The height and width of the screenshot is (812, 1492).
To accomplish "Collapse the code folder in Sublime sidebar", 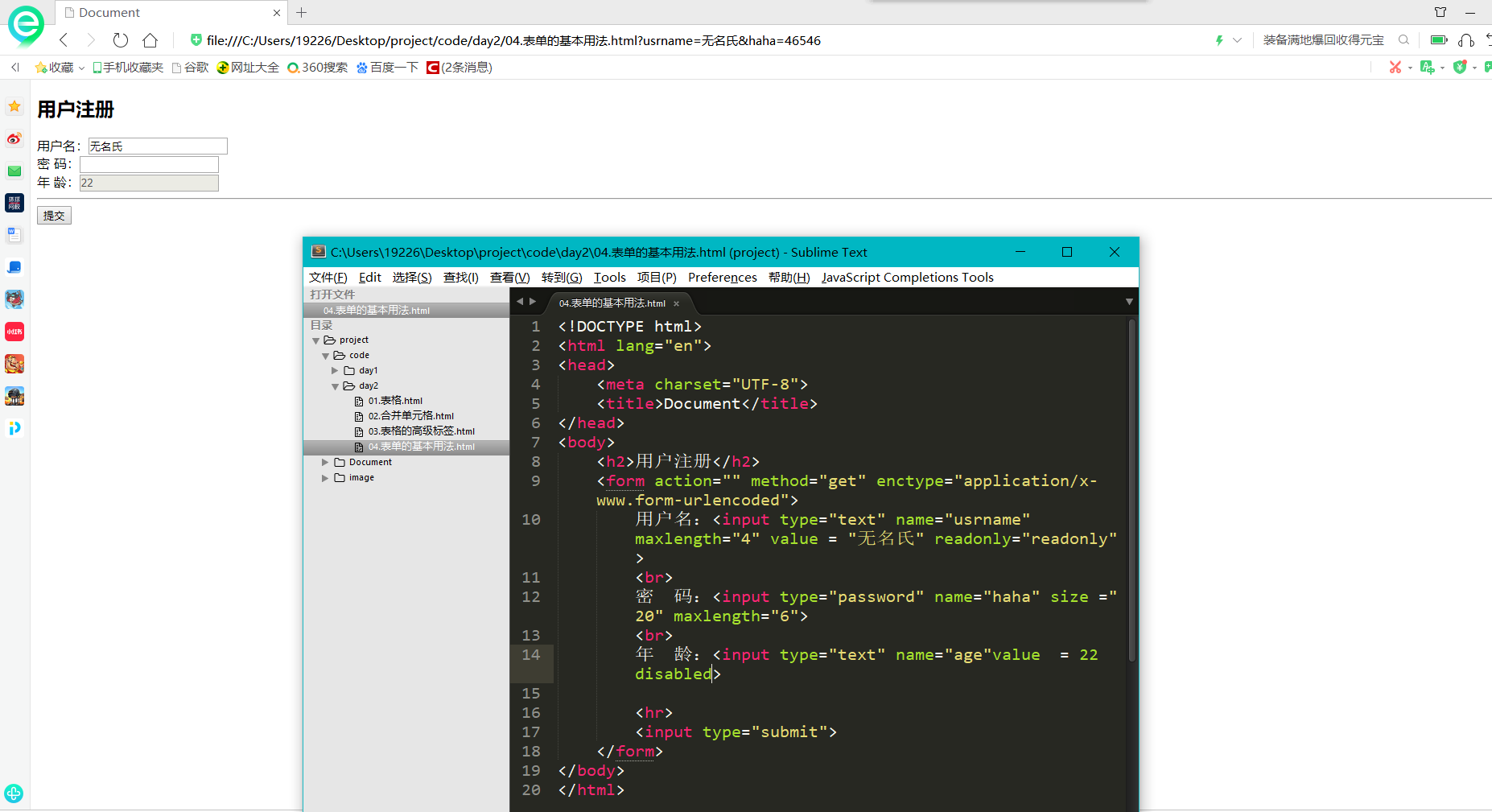I will point(325,356).
